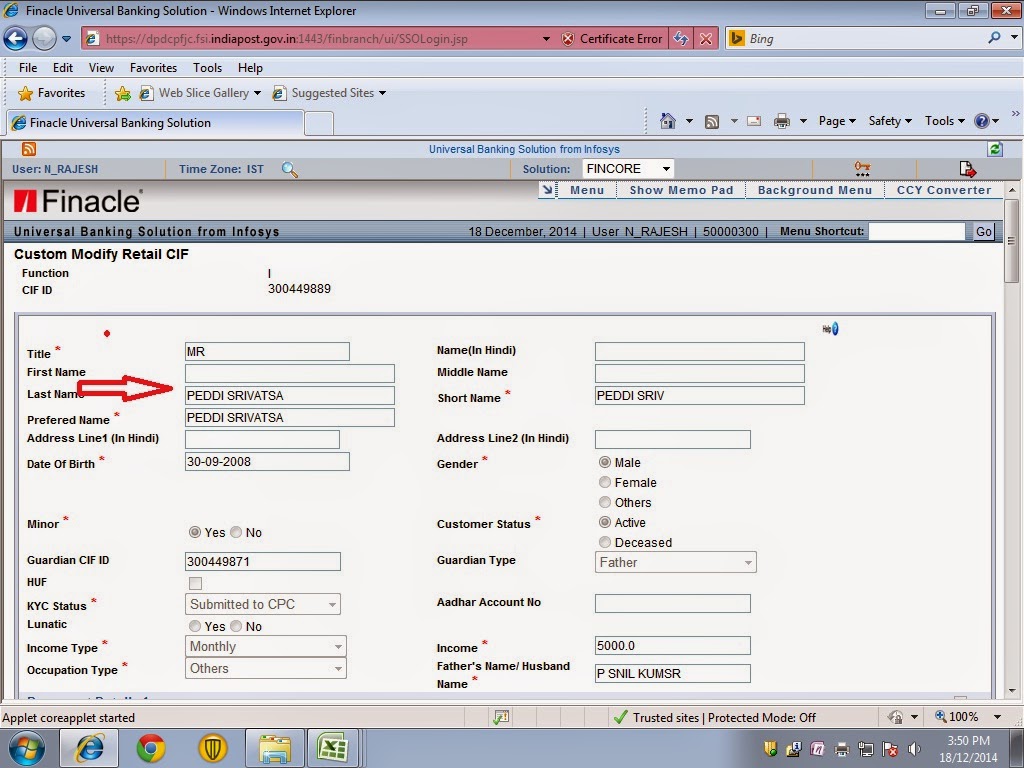Open the change password key icon
This screenshot has width=1024, height=768.
861,169
